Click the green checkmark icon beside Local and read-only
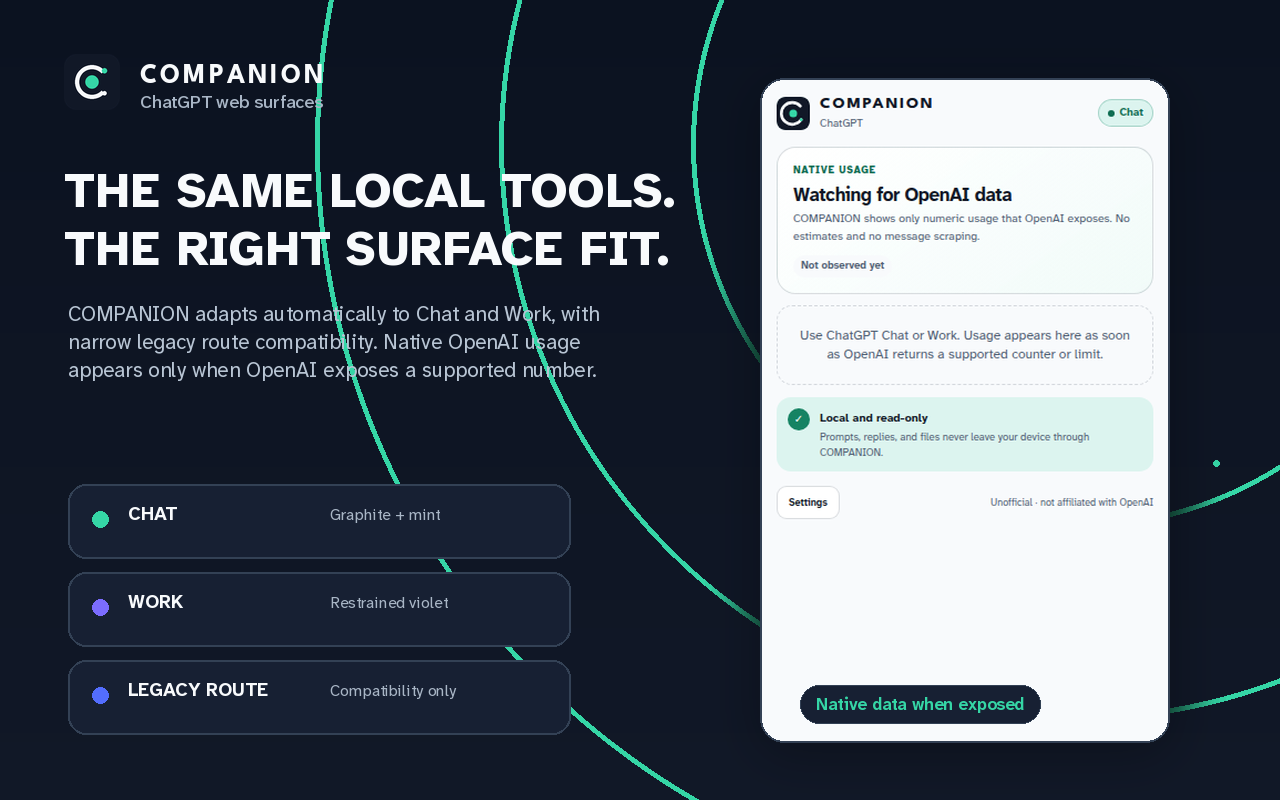 point(798,419)
